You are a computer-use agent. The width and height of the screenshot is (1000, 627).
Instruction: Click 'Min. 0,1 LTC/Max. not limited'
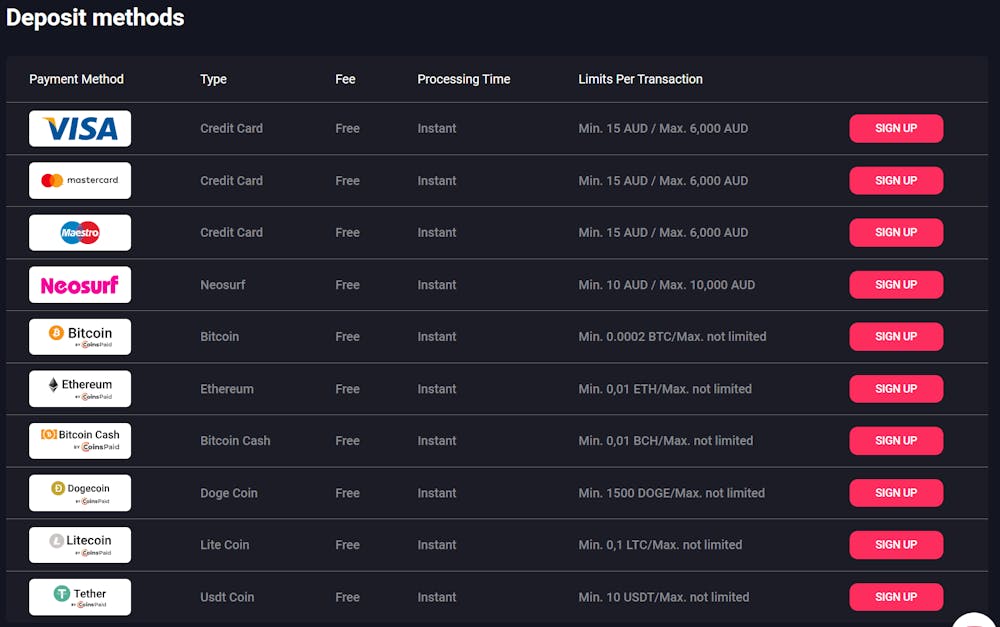(660, 545)
